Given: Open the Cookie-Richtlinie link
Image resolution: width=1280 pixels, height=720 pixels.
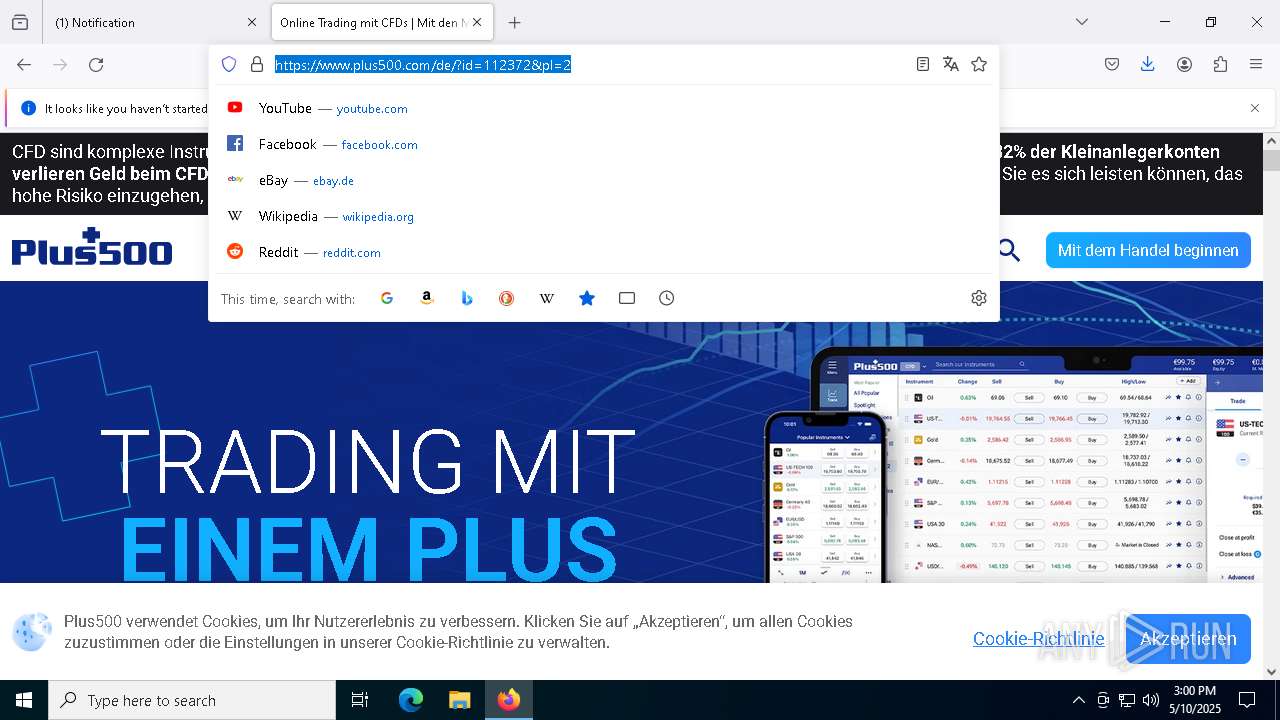Looking at the screenshot, I should pos(1038,638).
